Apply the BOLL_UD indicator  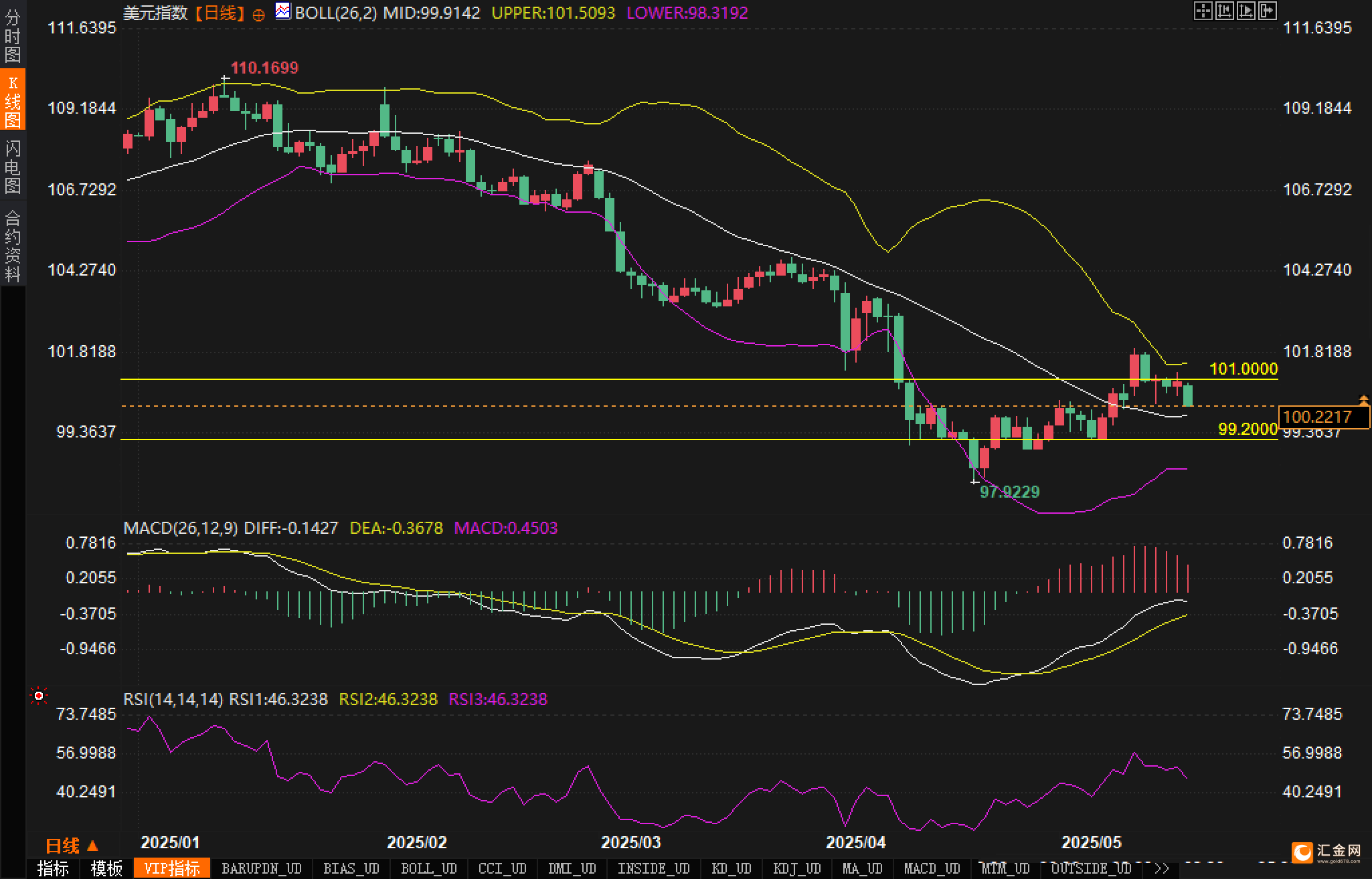(428, 868)
